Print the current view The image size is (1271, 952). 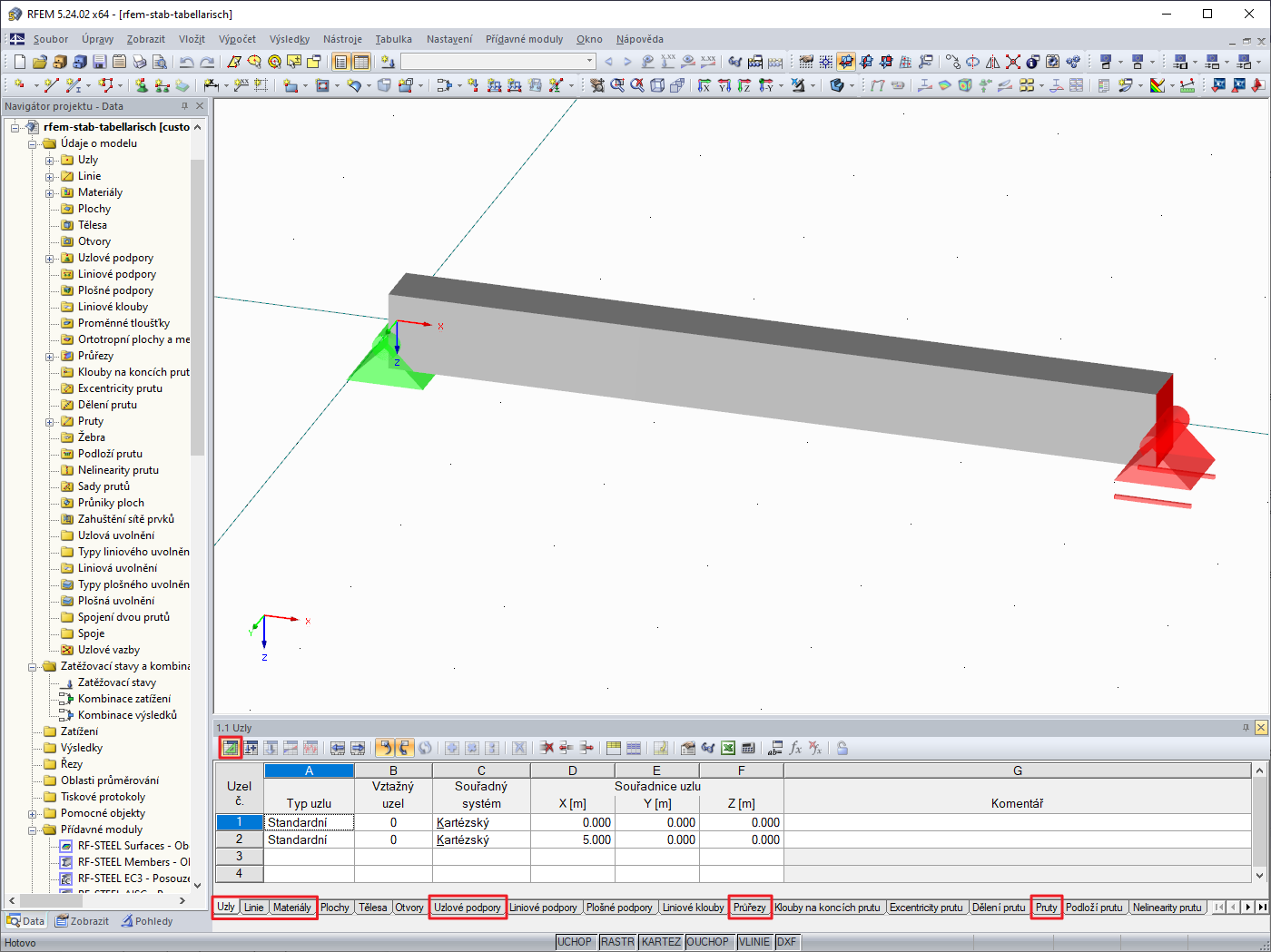(140, 62)
